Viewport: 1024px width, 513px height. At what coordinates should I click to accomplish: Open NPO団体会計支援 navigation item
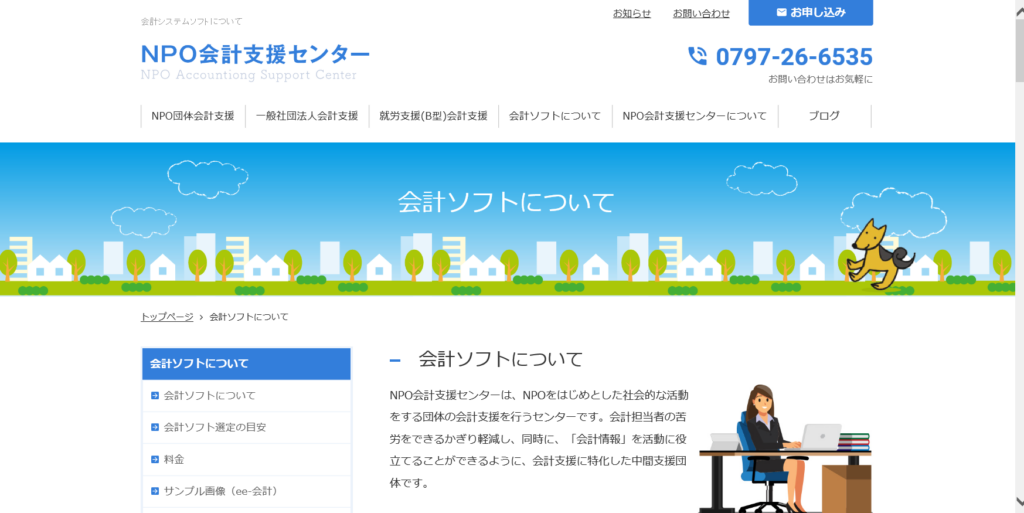(x=193, y=116)
